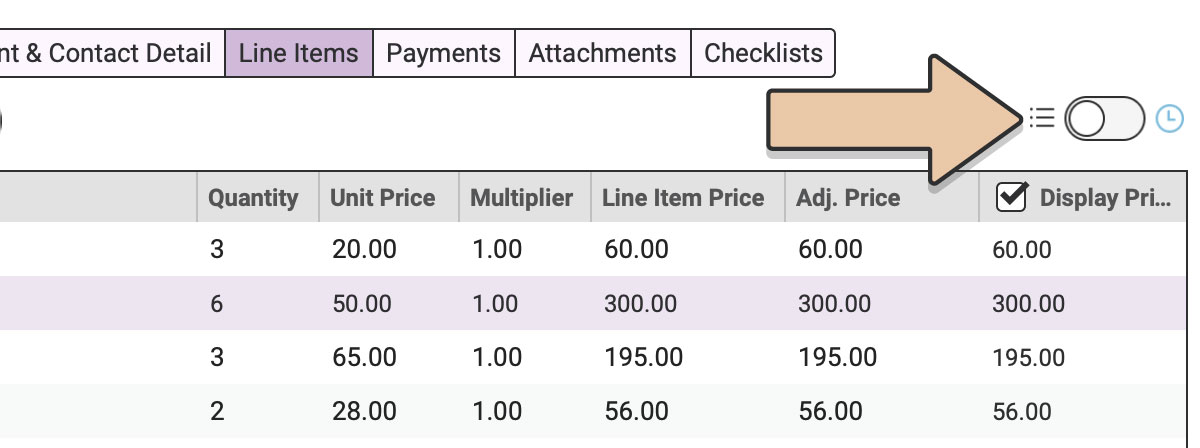Click the quantity 6 cell
The height and width of the screenshot is (448, 1200).
pyautogui.click(x=217, y=303)
